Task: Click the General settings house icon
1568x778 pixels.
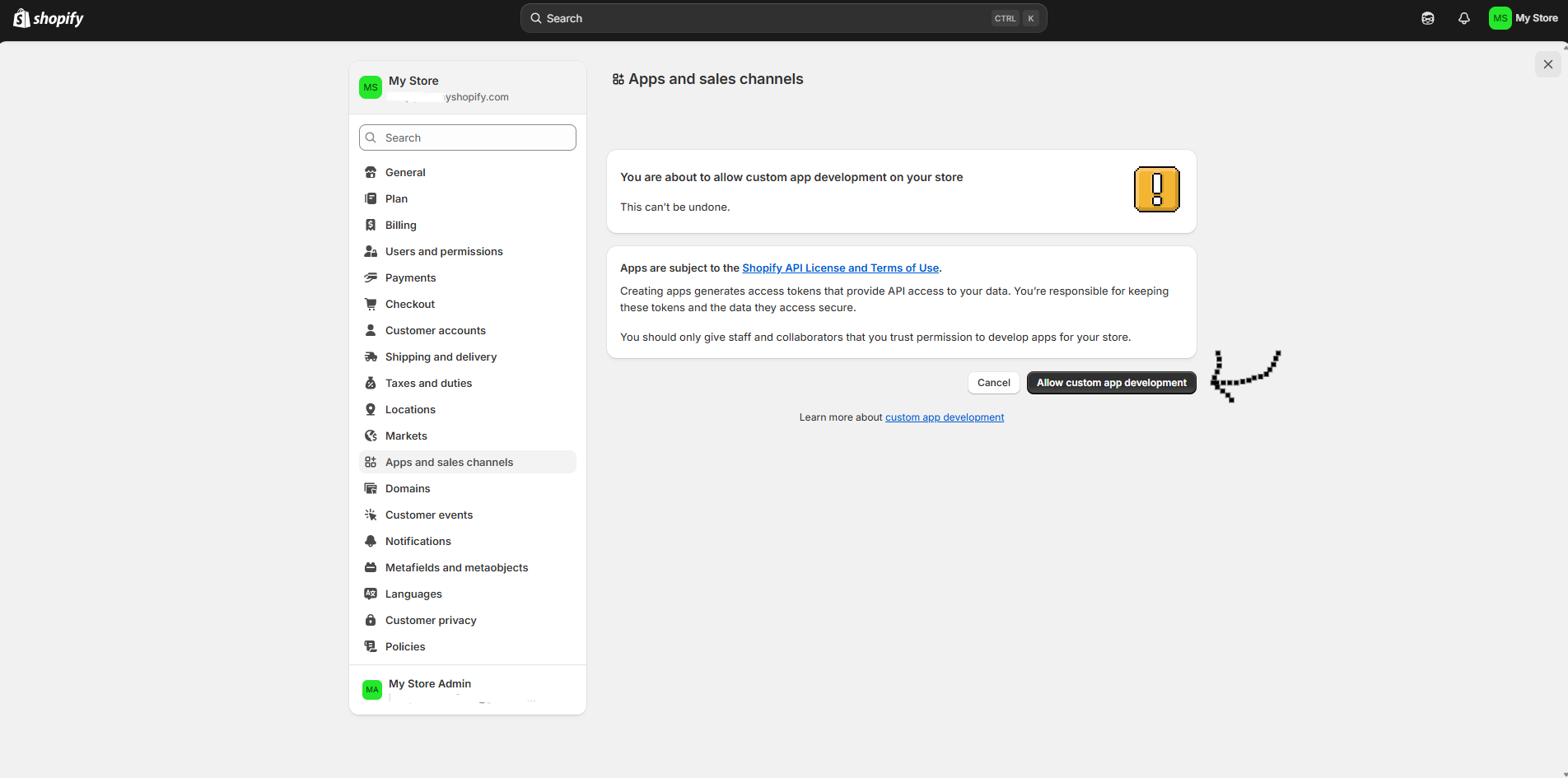Action: pyautogui.click(x=371, y=172)
